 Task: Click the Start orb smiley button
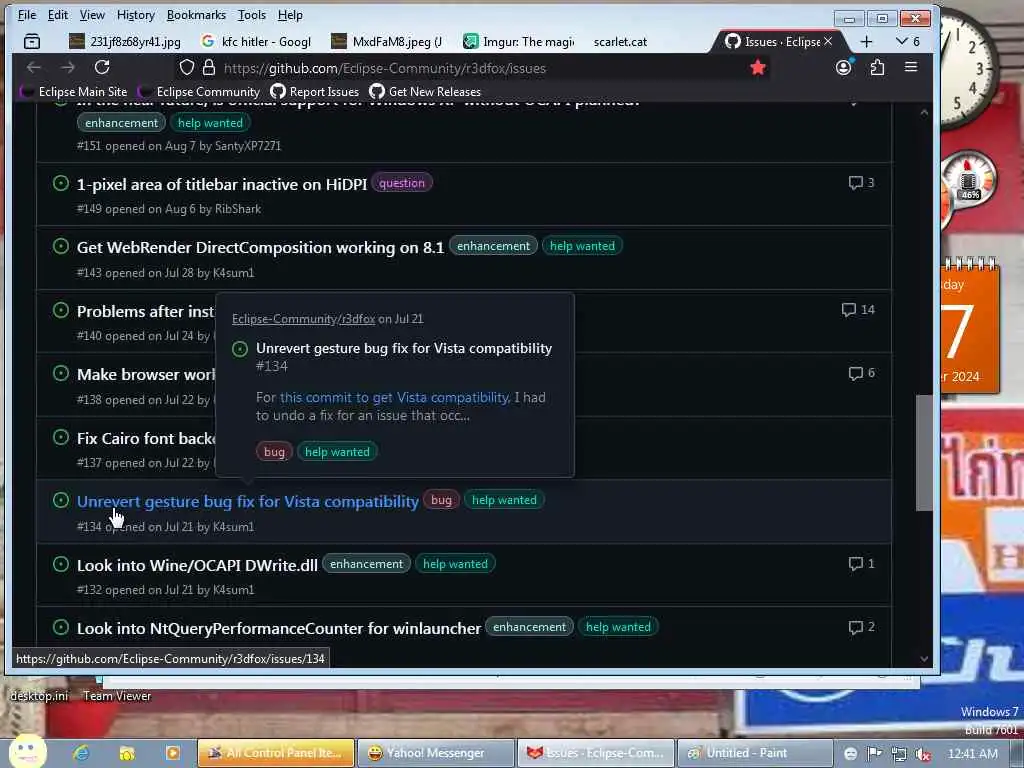click(x=27, y=751)
